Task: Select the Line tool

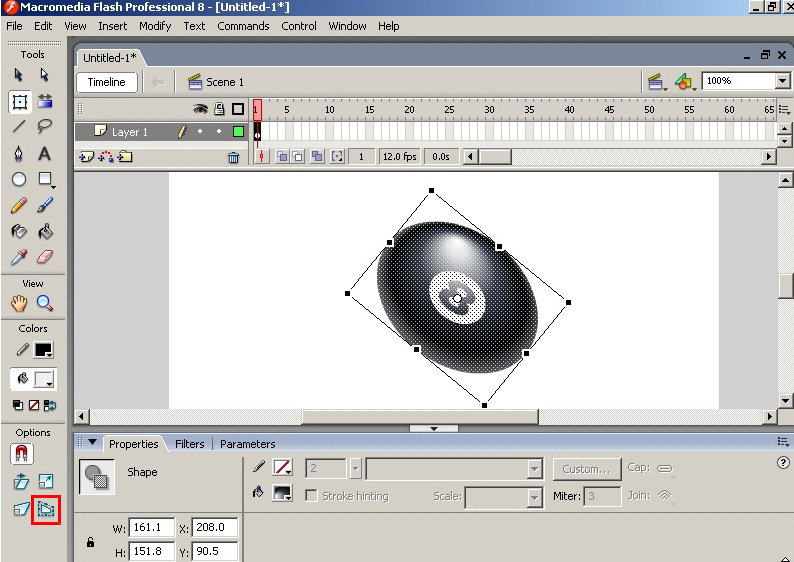Action: coord(19,126)
